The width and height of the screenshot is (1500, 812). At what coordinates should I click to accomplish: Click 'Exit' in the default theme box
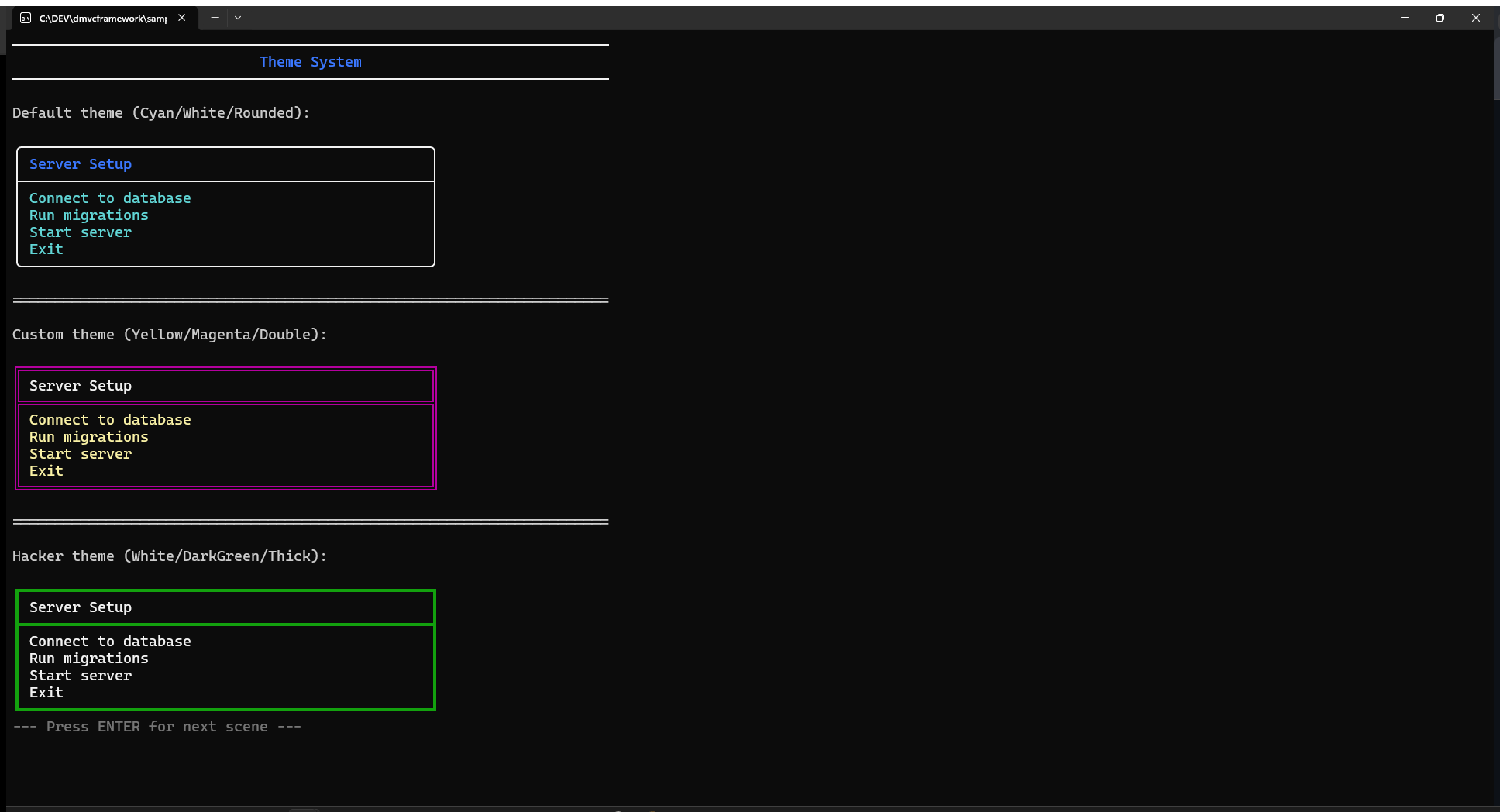click(x=46, y=249)
